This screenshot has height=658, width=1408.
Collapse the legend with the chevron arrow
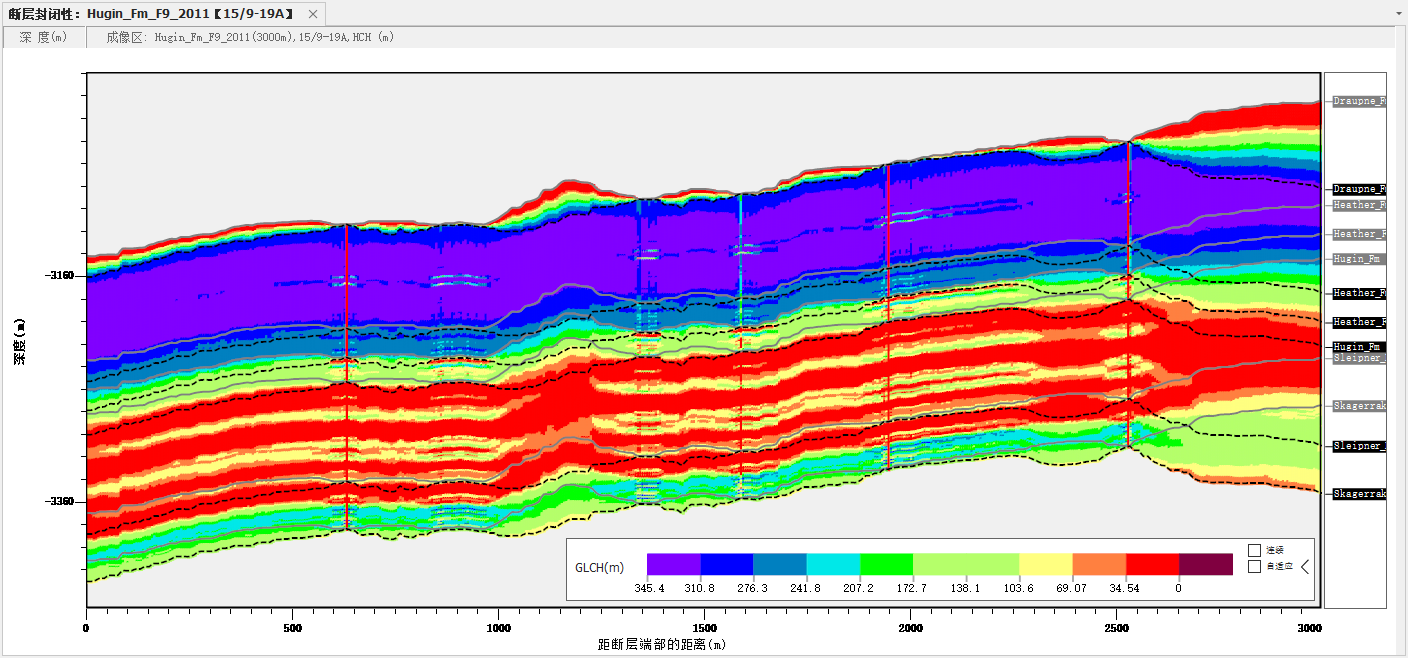tap(1303, 566)
